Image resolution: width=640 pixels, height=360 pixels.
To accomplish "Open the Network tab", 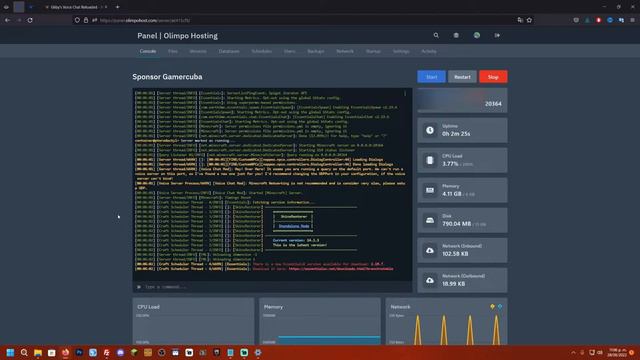I will (345, 51).
